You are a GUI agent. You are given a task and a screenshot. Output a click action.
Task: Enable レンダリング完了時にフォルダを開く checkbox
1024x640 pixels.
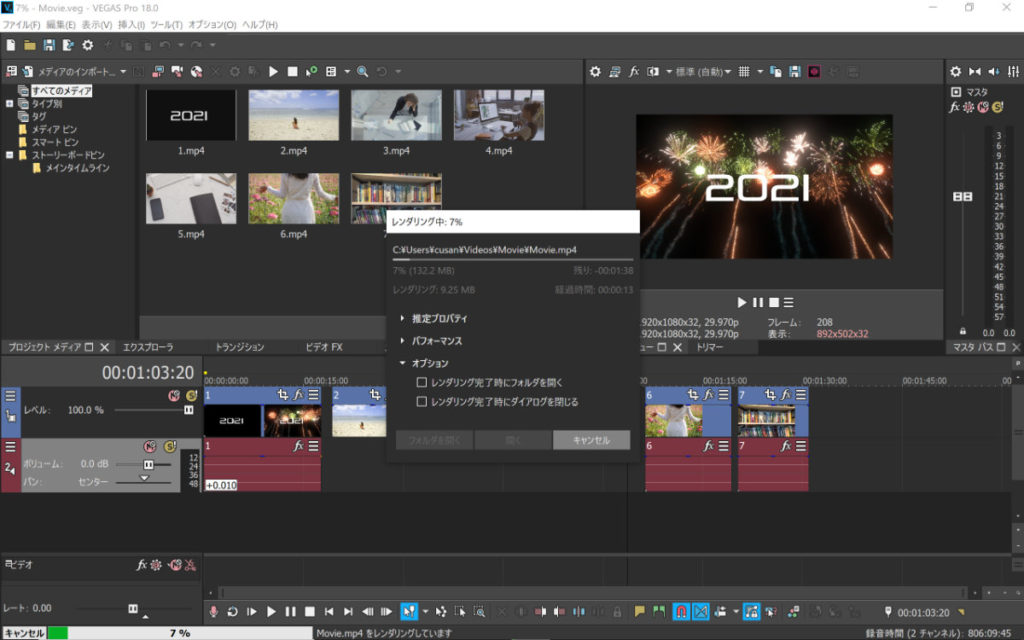422,382
